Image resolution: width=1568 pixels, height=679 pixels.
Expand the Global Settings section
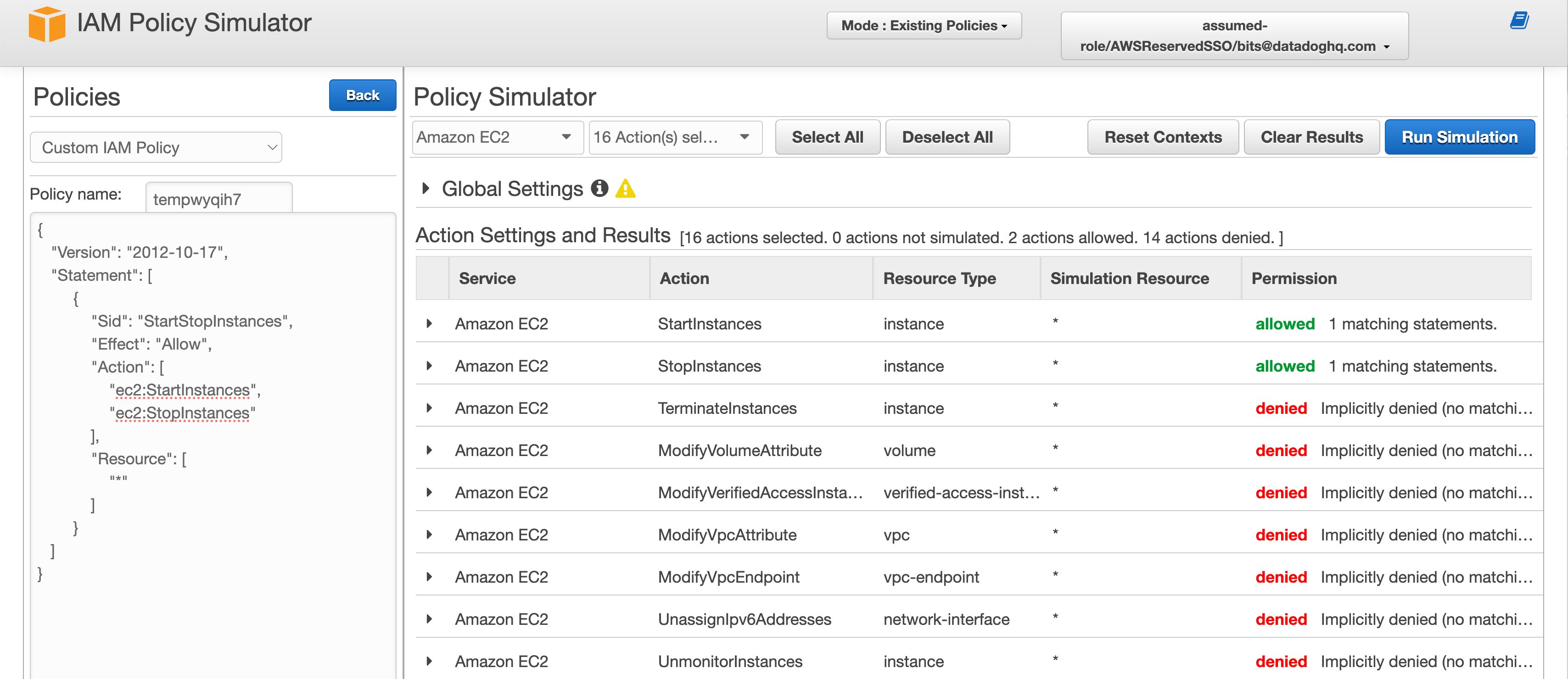point(425,189)
